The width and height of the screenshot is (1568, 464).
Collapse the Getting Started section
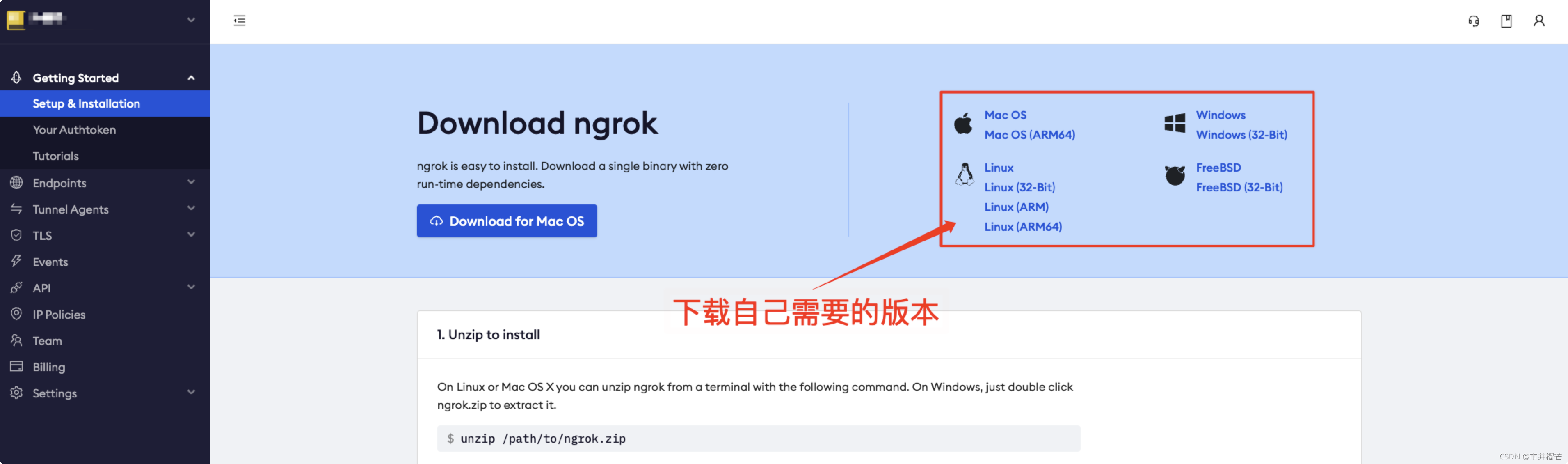pos(190,78)
